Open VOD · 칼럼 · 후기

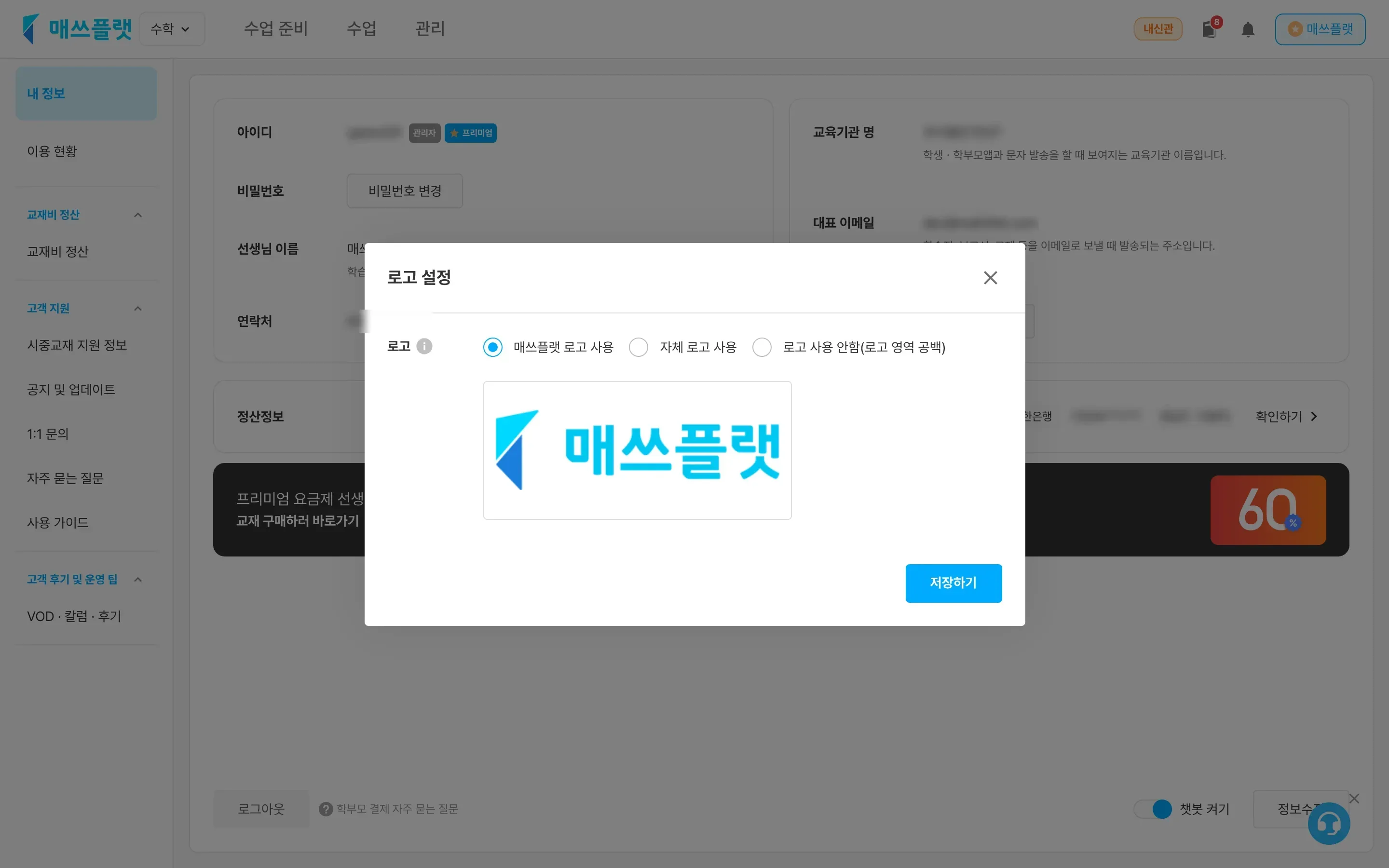click(74, 616)
